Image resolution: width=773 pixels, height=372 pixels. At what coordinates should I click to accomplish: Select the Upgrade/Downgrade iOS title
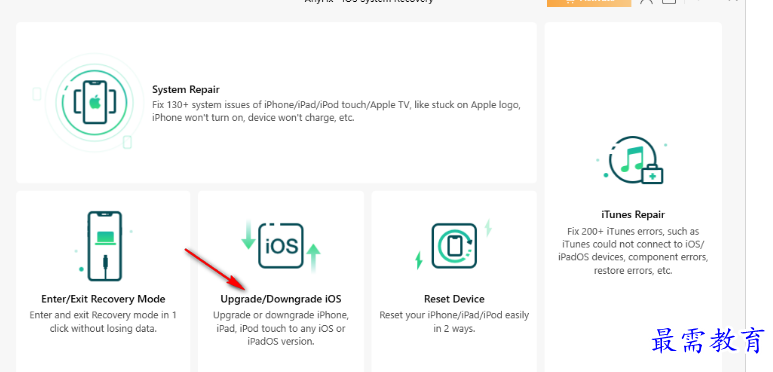[x=281, y=299]
